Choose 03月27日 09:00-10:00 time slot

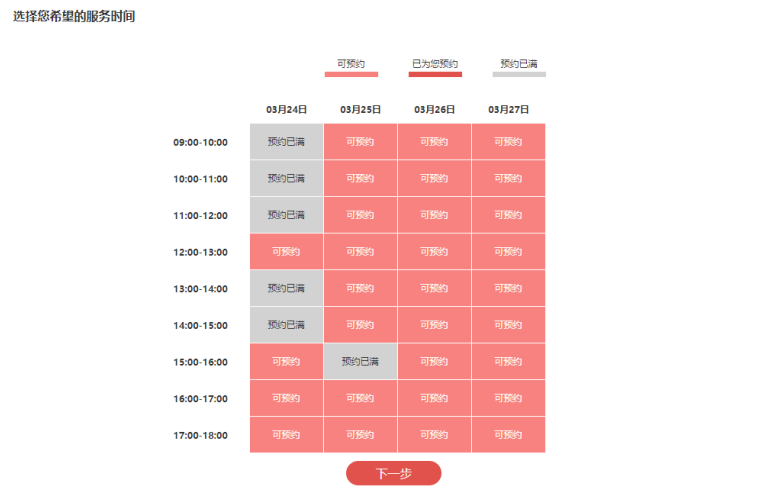point(508,141)
